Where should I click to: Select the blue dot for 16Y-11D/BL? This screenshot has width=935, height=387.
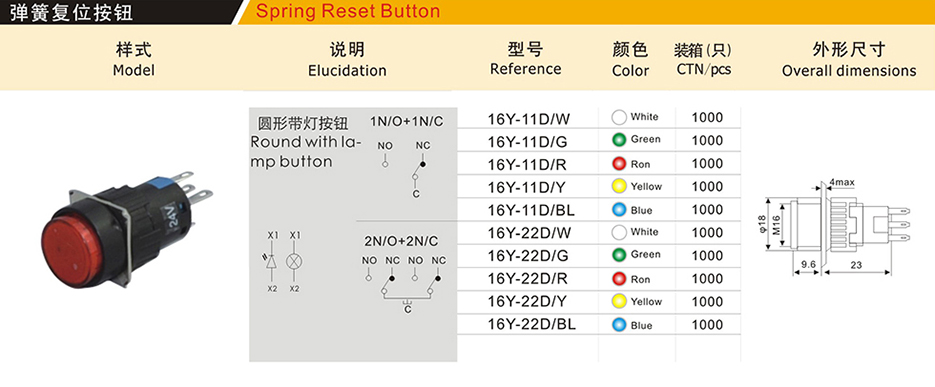[x=619, y=210]
